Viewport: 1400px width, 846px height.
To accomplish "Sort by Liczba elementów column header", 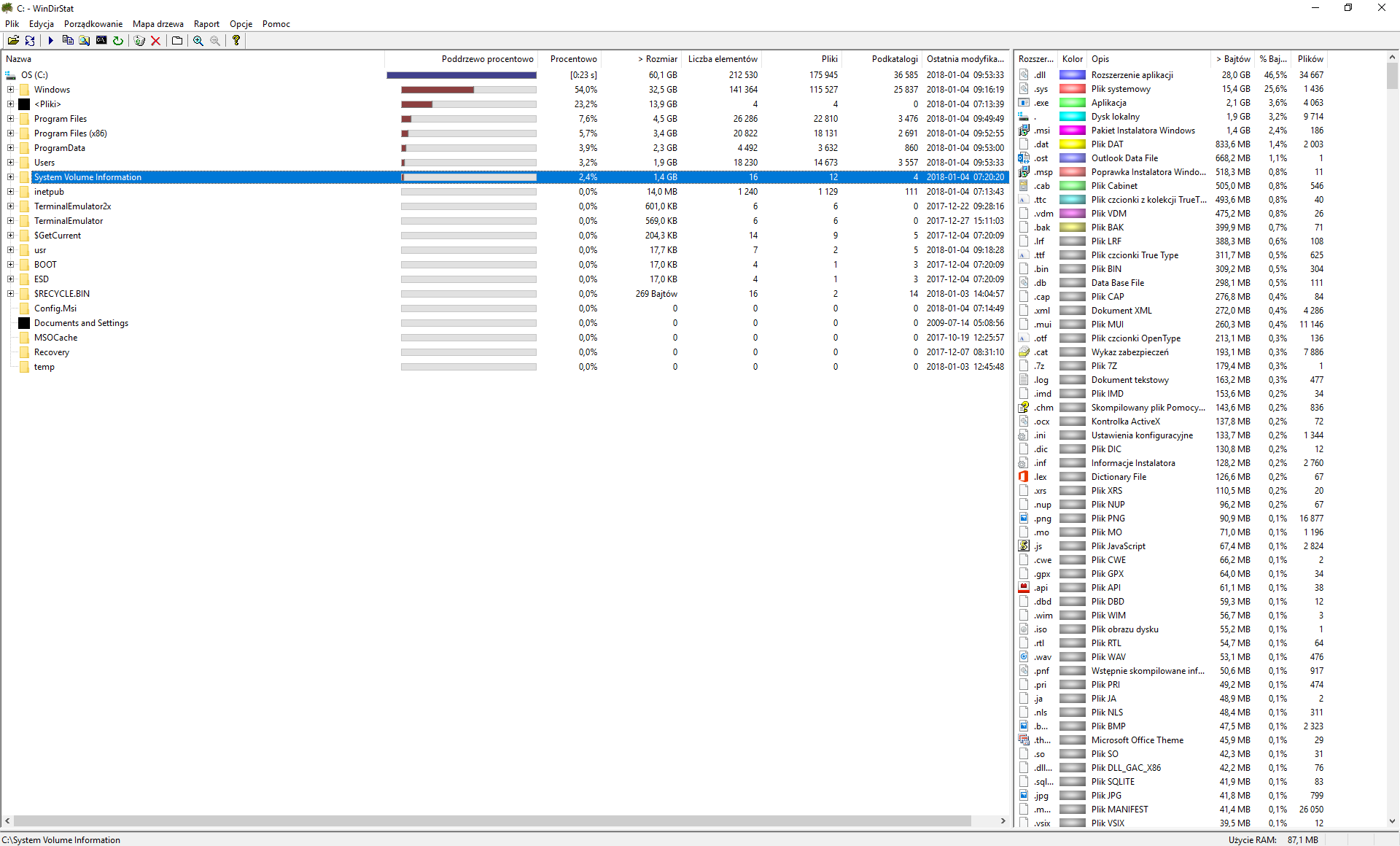I will click(x=722, y=59).
